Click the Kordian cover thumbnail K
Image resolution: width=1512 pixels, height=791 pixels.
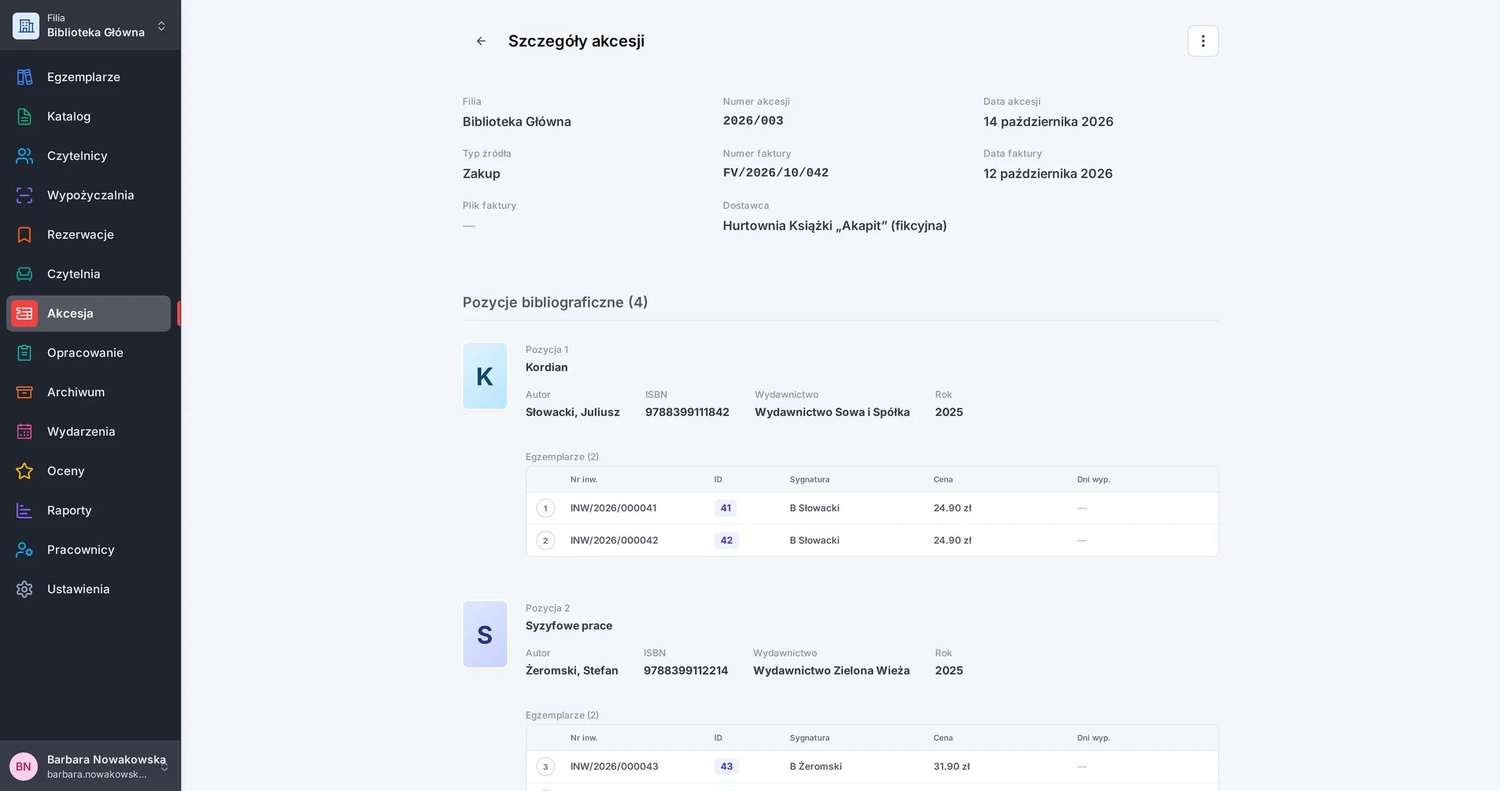[484, 376]
